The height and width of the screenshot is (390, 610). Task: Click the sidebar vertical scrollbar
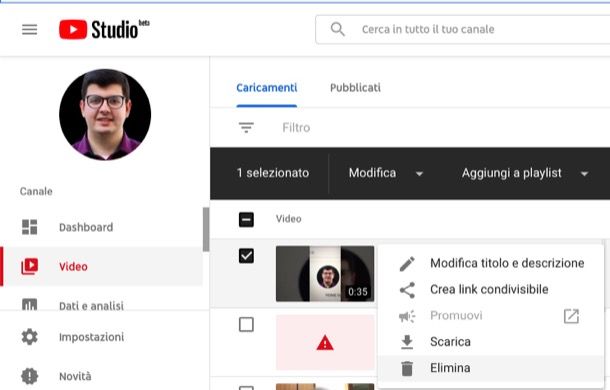(x=206, y=229)
